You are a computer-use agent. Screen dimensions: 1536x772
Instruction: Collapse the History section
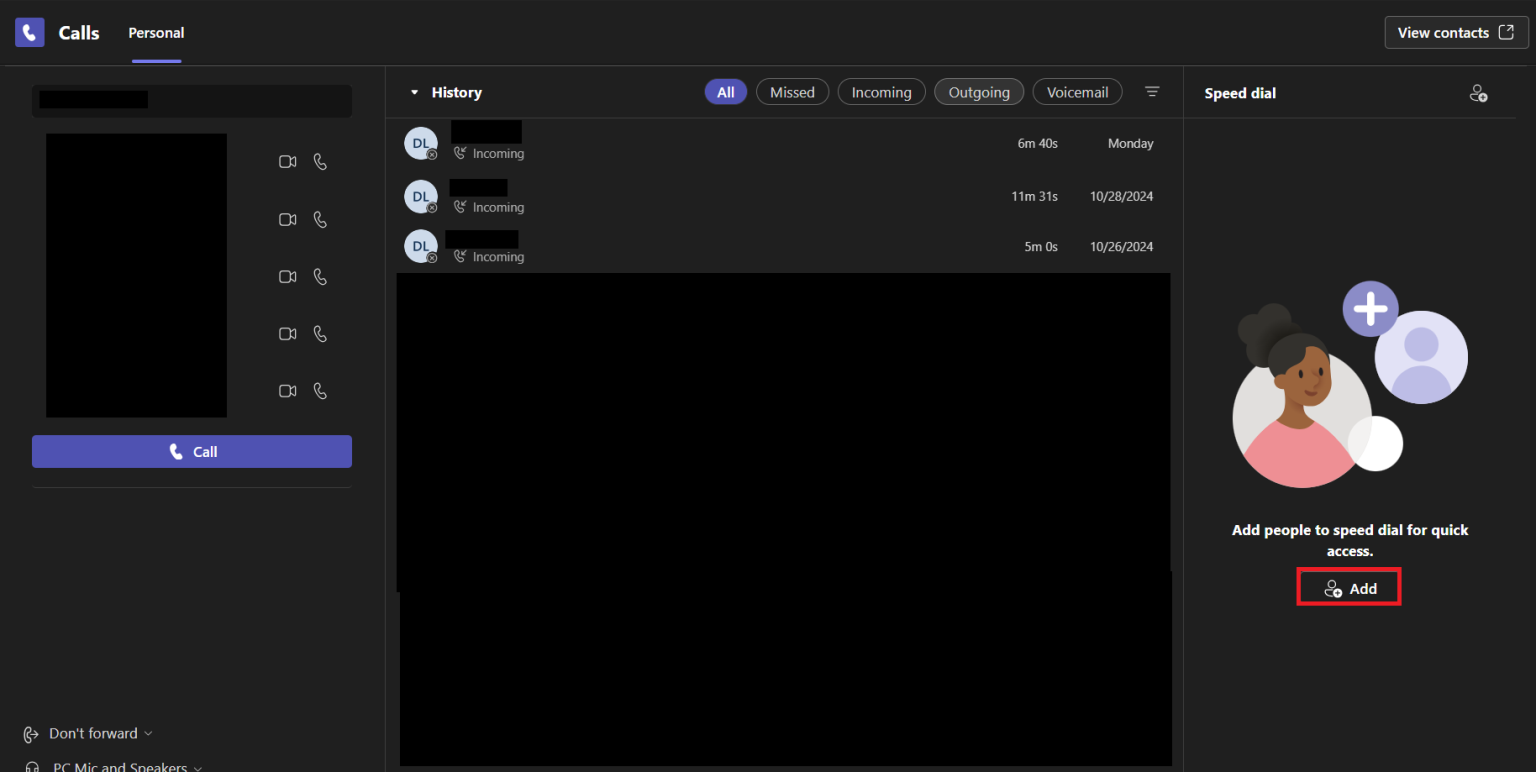[415, 92]
